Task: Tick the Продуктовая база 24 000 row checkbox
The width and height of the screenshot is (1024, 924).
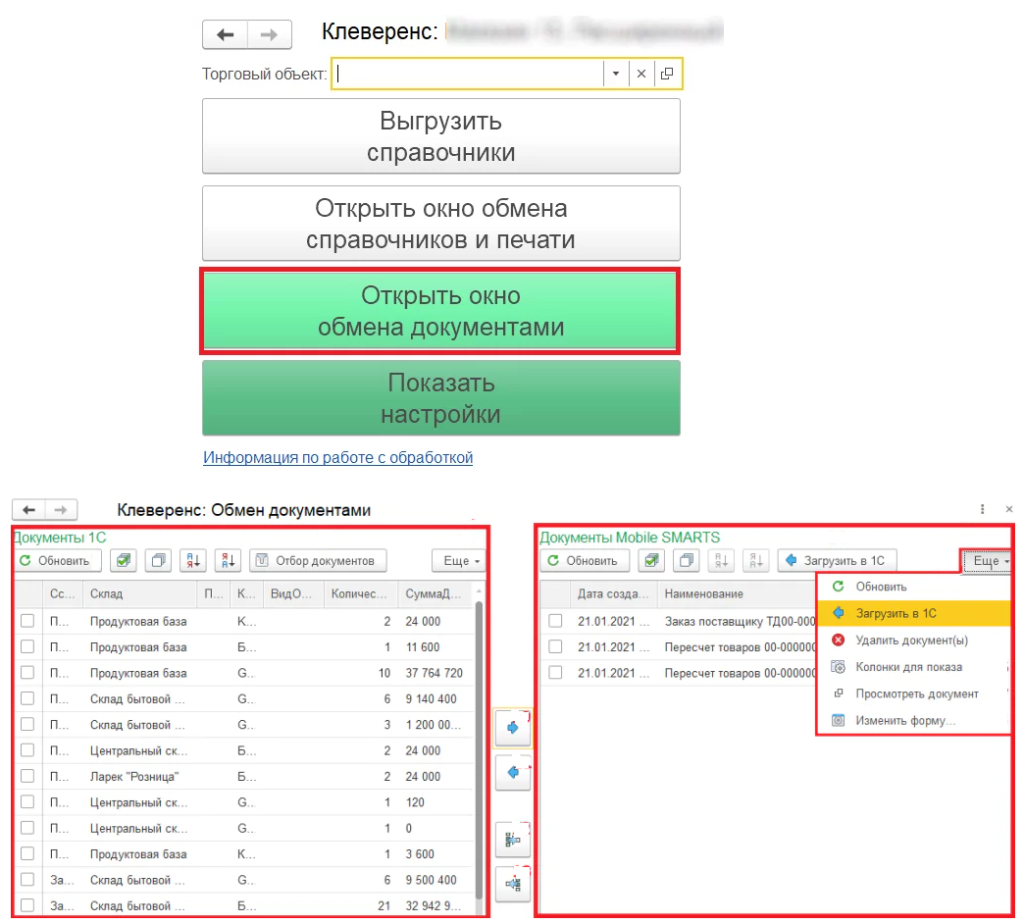Action: tap(27, 621)
